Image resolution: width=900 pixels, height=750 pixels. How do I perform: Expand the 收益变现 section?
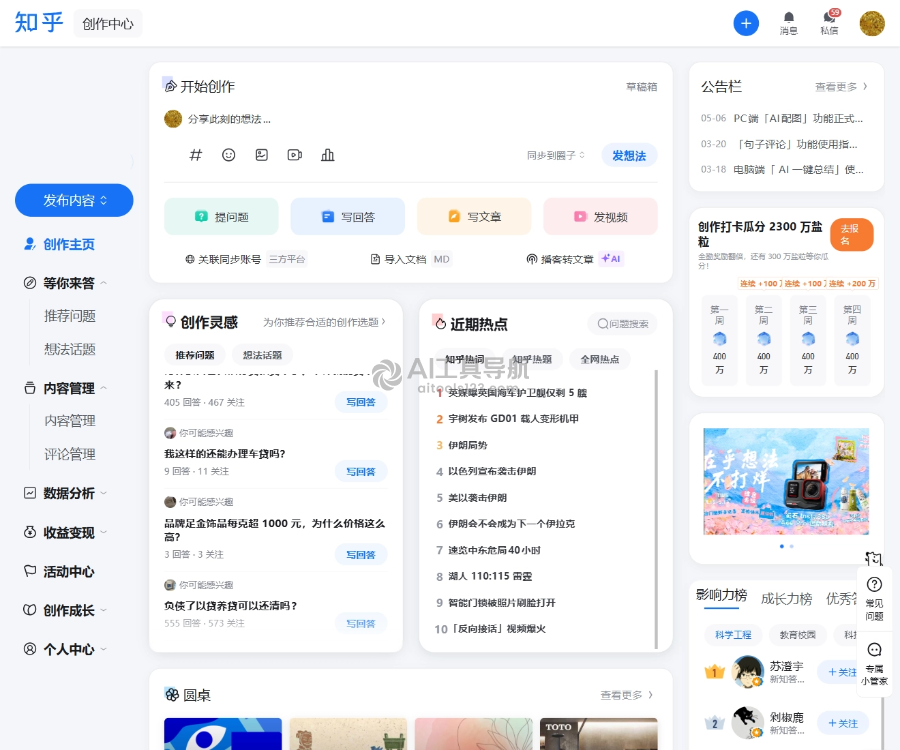[104, 532]
